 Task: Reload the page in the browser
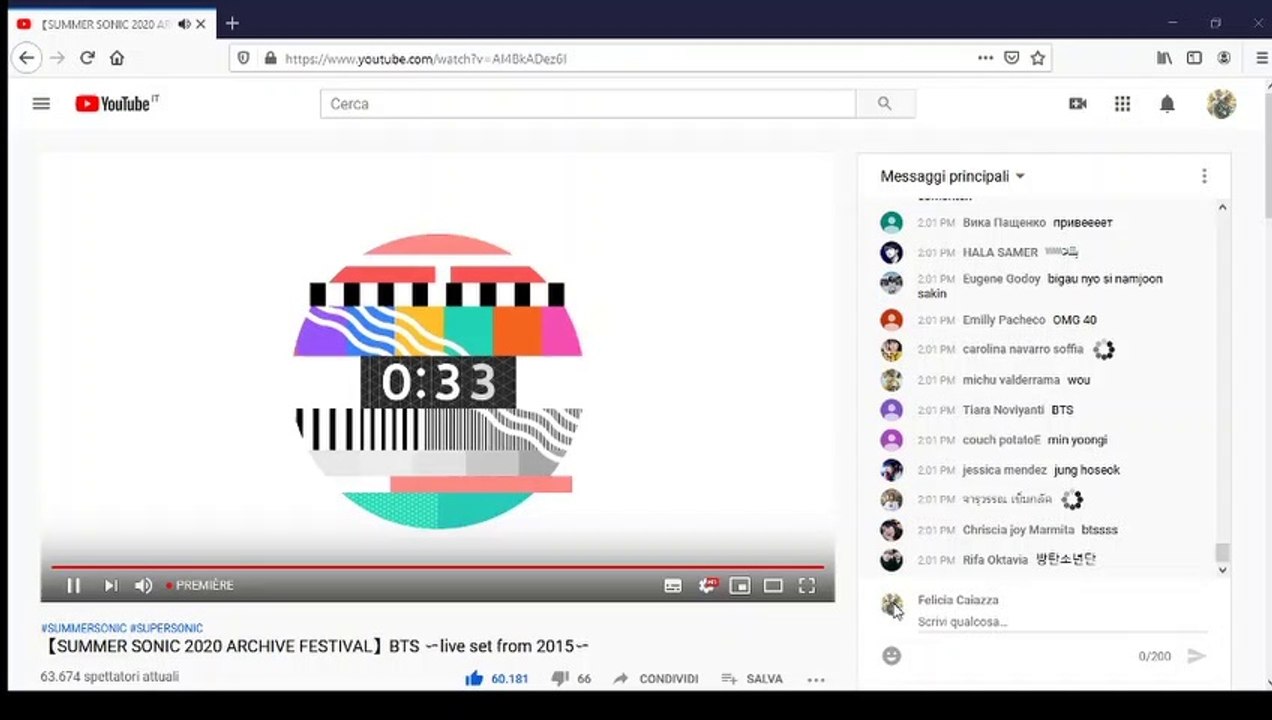point(87,58)
